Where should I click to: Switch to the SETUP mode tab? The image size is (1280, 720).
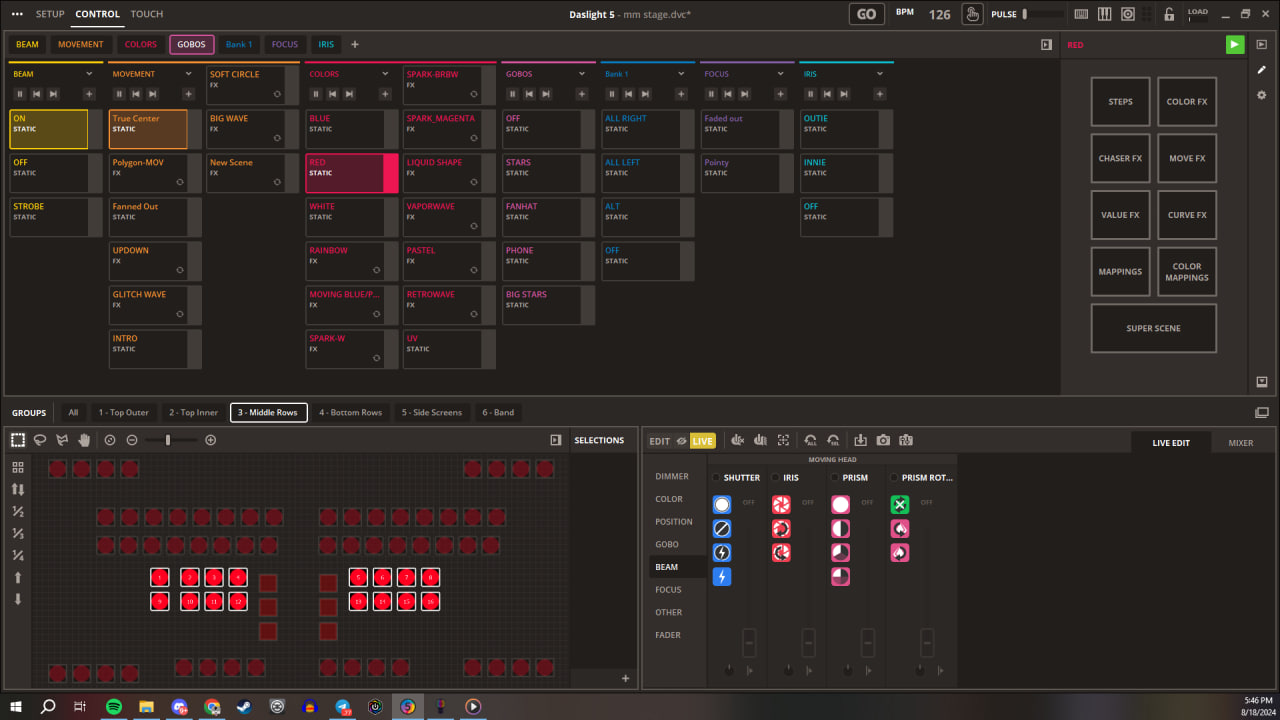(x=50, y=14)
